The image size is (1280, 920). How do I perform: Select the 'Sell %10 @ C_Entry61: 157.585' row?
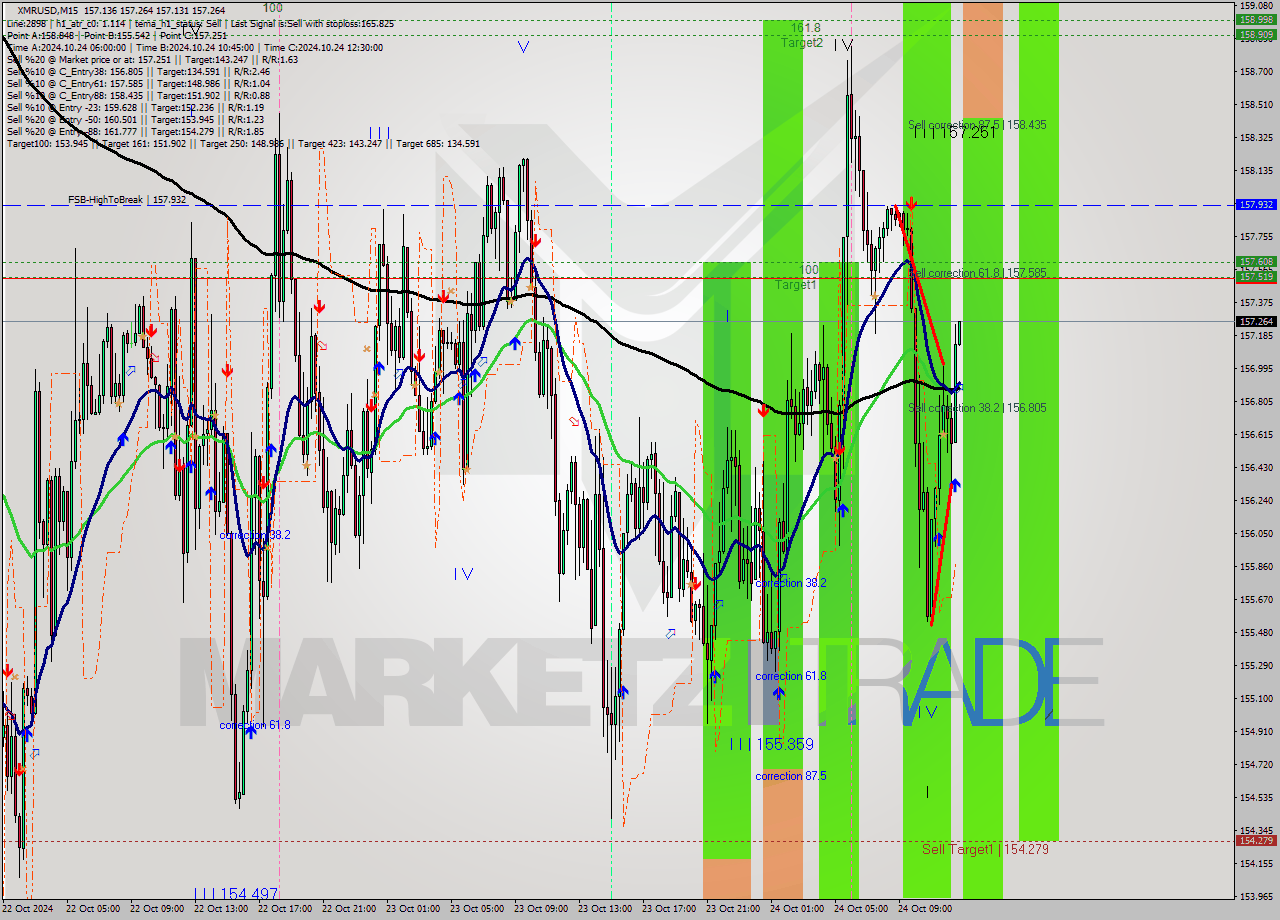tap(138, 83)
